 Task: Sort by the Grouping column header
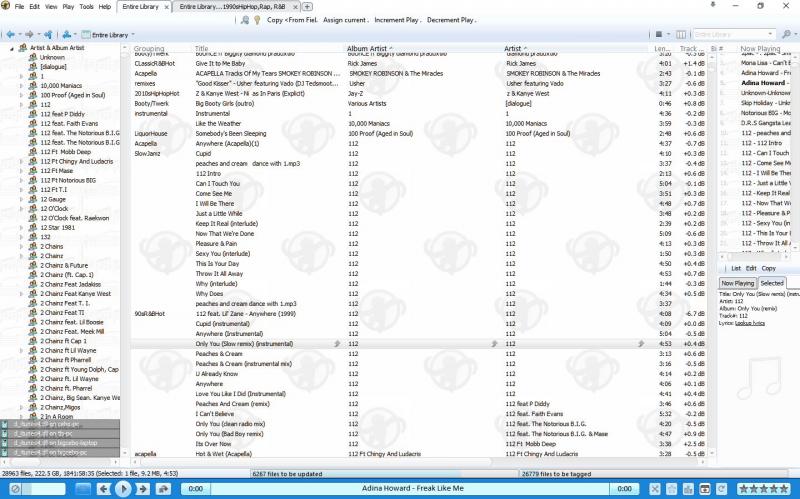point(148,48)
